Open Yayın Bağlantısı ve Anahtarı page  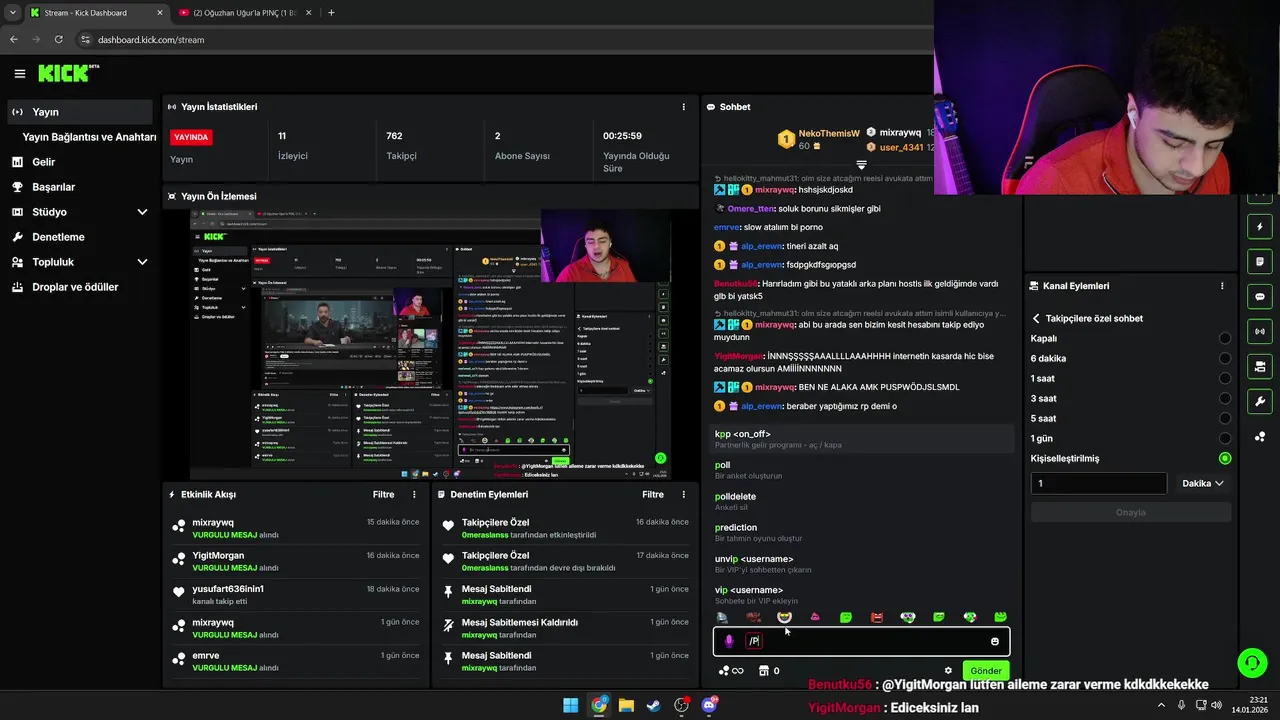tap(89, 137)
